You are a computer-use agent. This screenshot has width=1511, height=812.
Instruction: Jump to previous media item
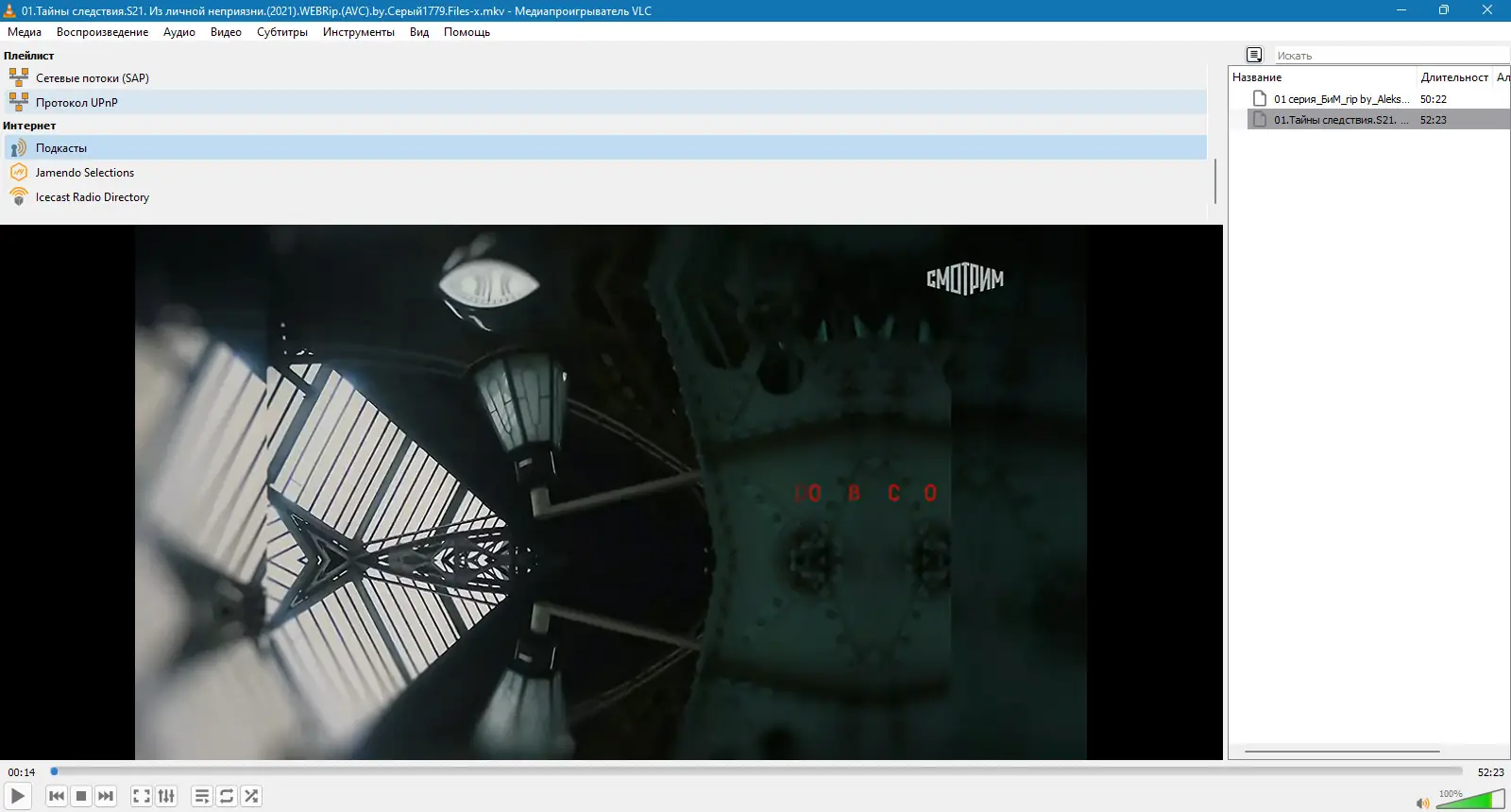click(57, 796)
